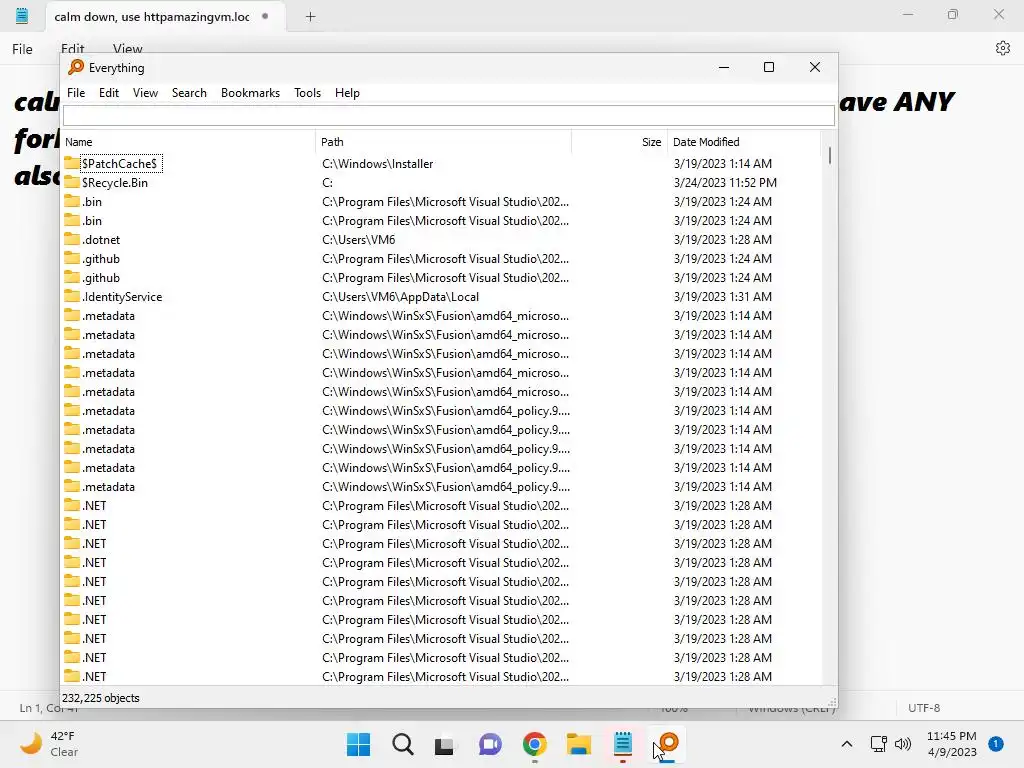This screenshot has height=768, width=1024.
Task: Maximize the Everything window
Action: [769, 67]
